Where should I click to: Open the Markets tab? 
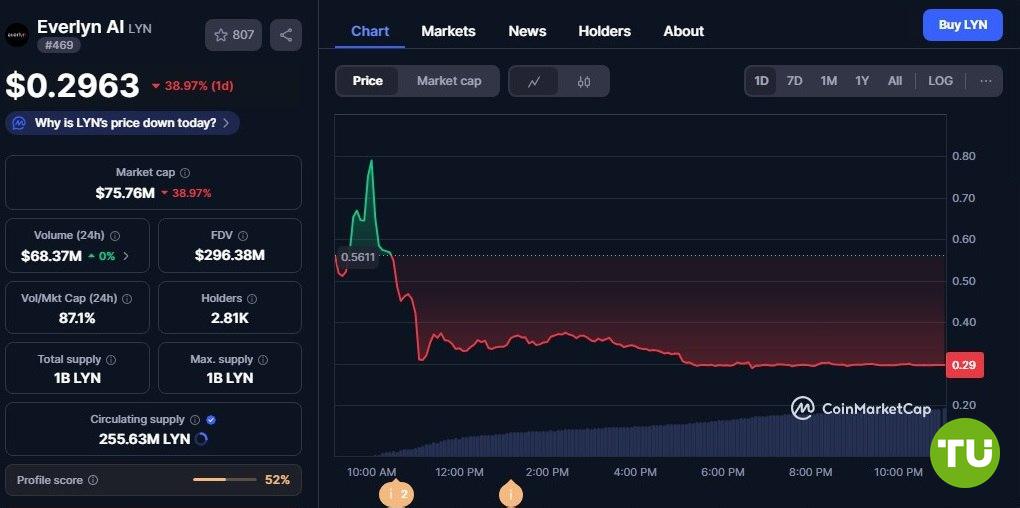pos(448,31)
